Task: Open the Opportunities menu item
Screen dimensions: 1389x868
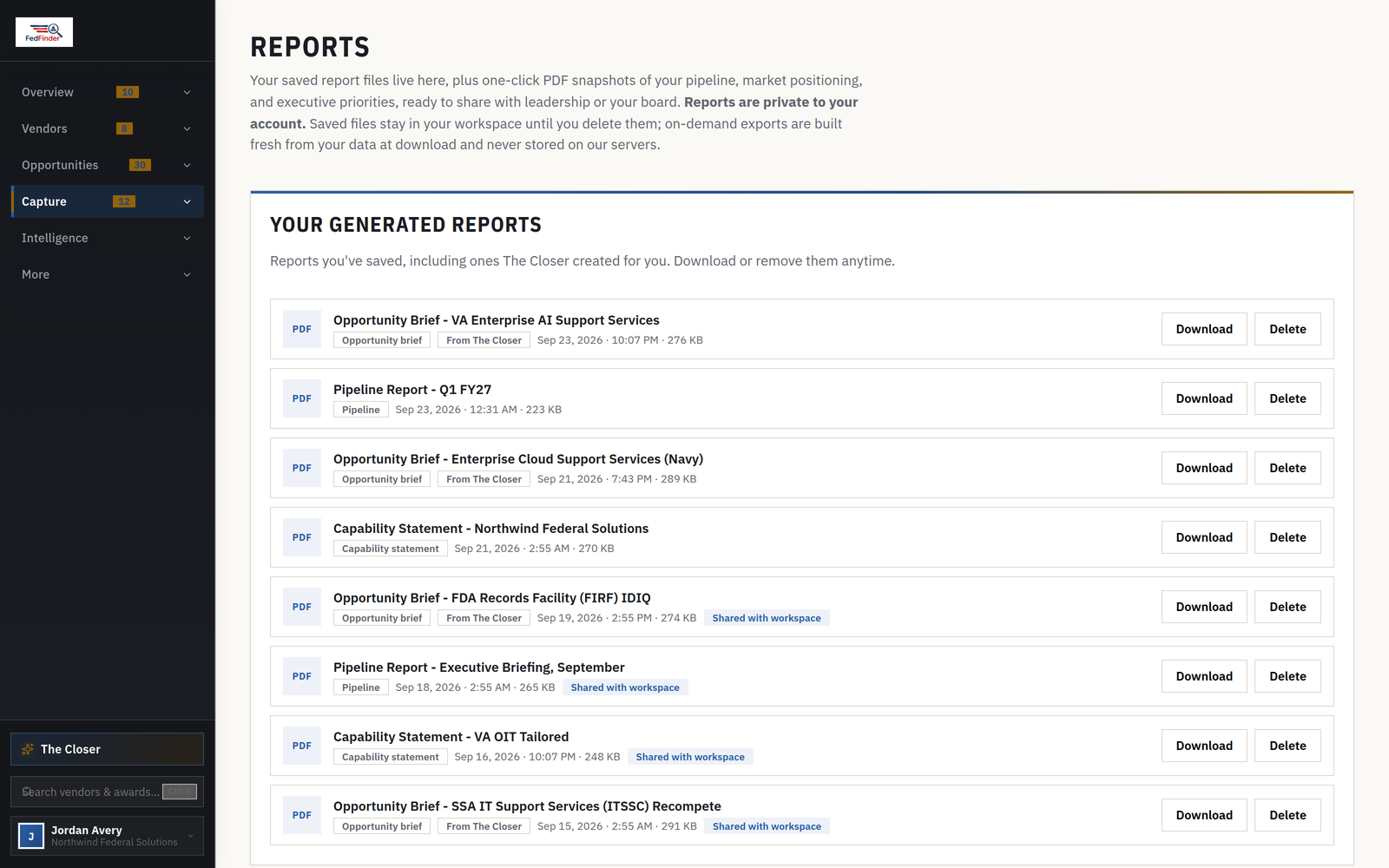Action: (108, 165)
